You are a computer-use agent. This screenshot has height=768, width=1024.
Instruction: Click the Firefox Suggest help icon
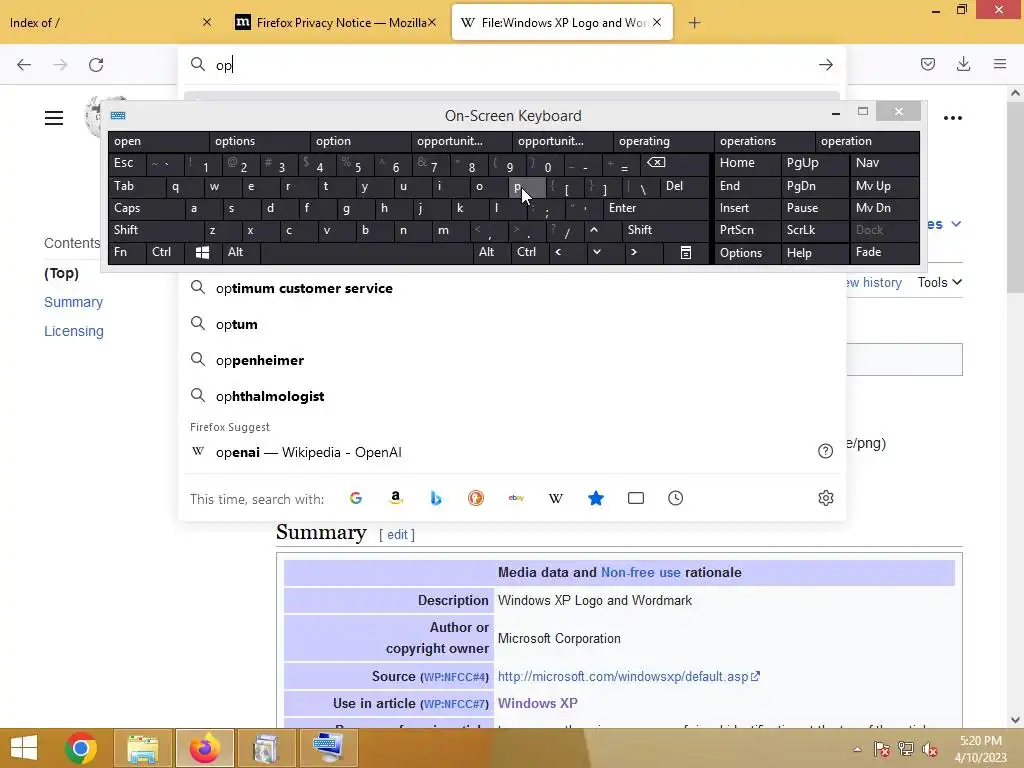click(825, 451)
